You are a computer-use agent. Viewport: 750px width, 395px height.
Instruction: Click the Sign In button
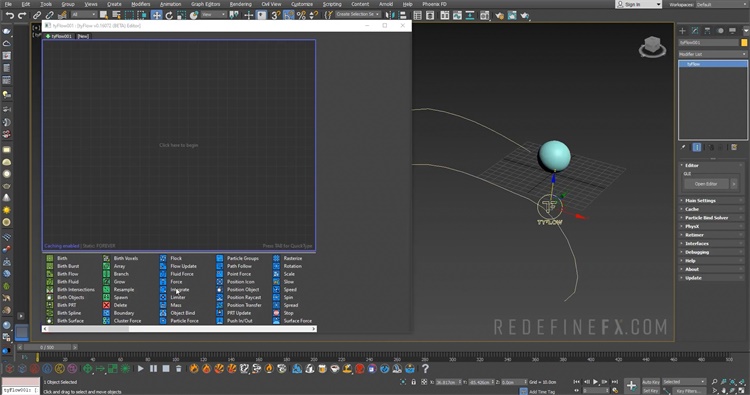point(638,4)
